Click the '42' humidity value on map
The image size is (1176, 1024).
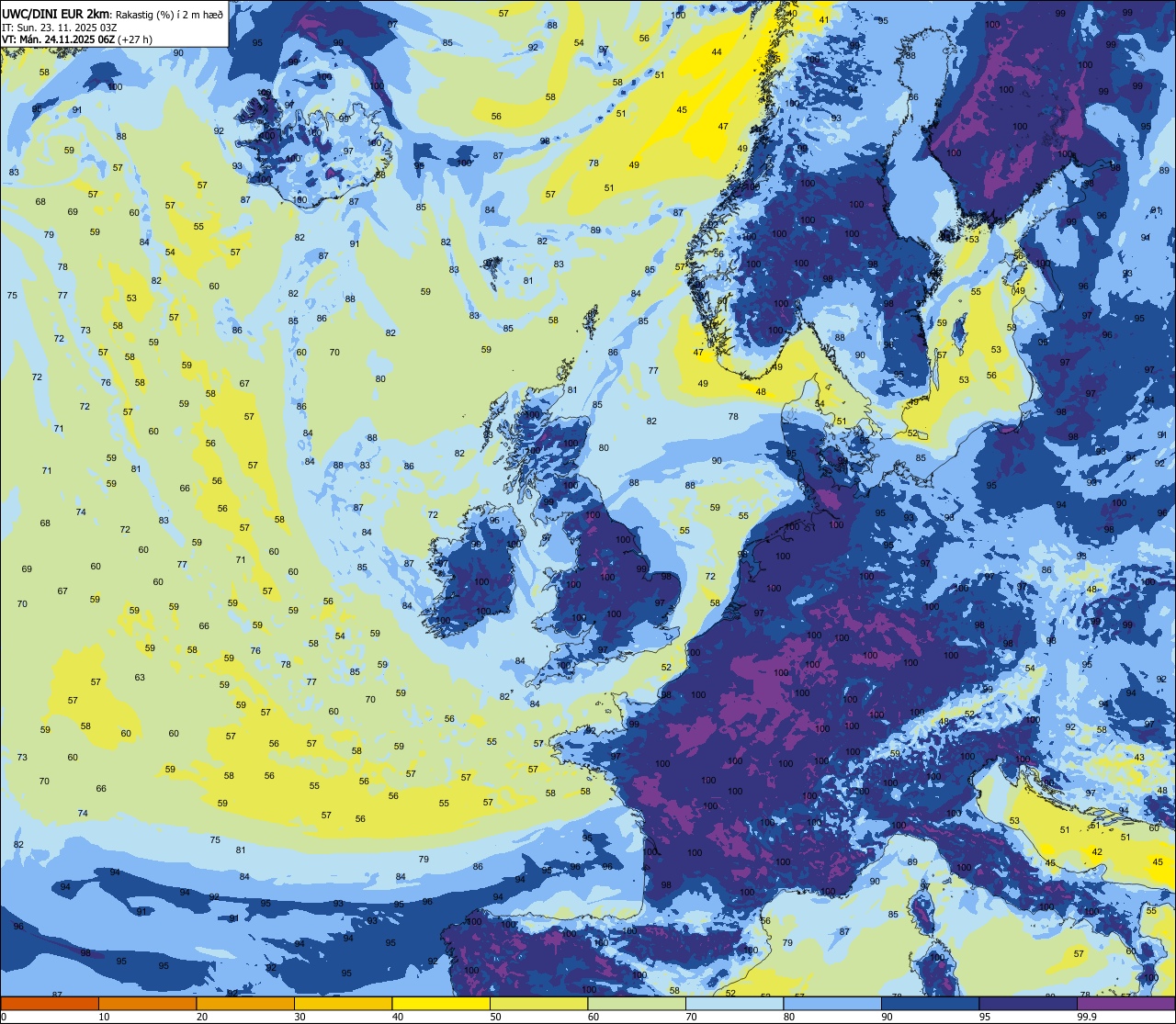coord(1097,852)
